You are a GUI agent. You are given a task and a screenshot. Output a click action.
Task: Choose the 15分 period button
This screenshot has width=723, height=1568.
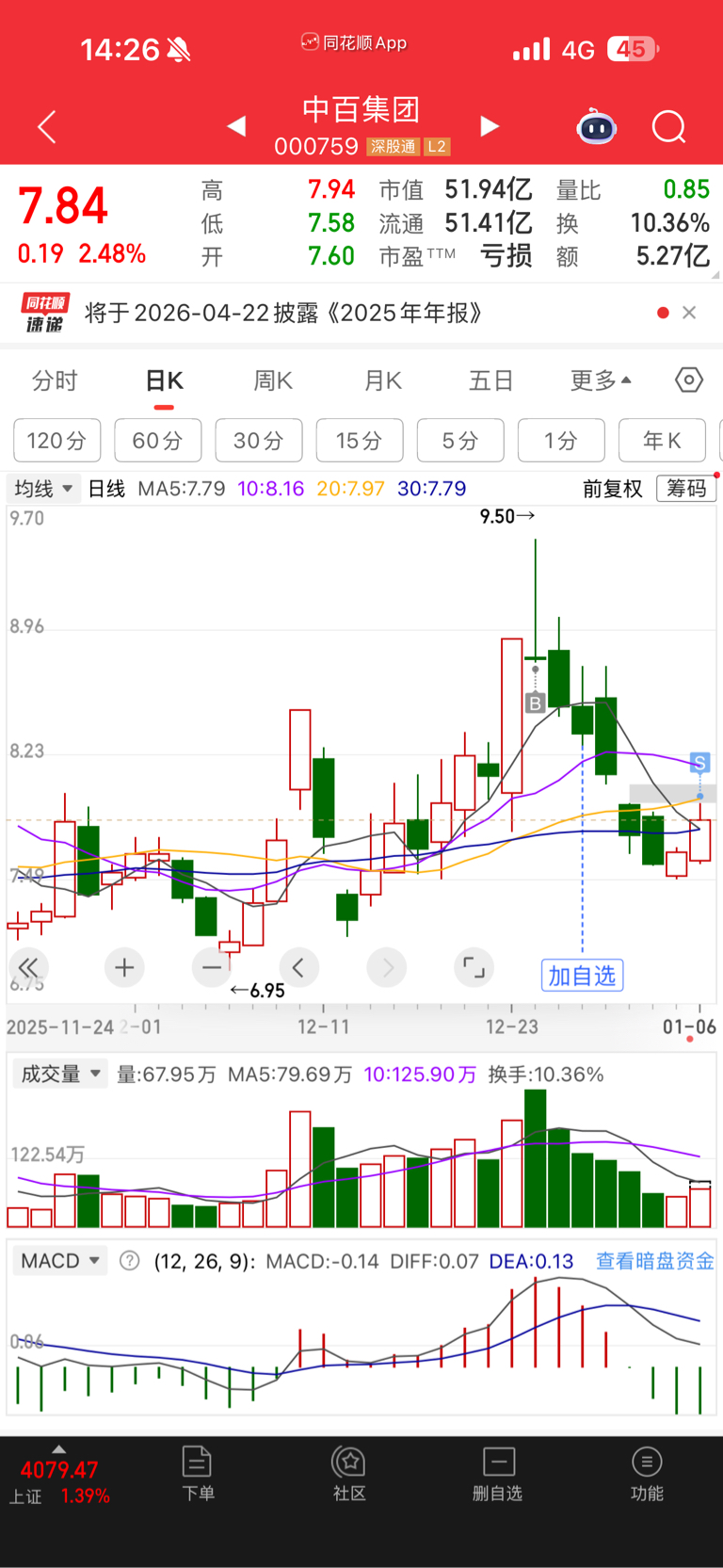(x=360, y=441)
